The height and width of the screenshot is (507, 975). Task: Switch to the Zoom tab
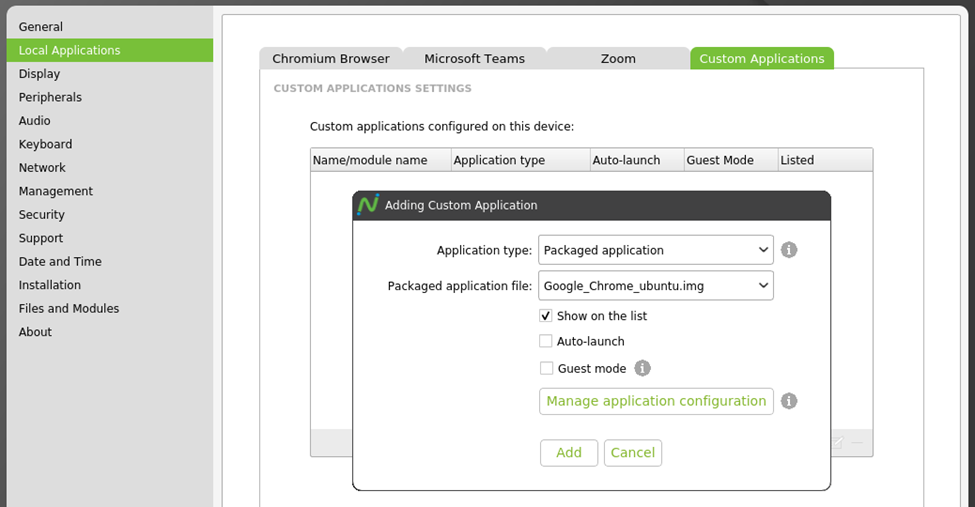click(x=618, y=58)
